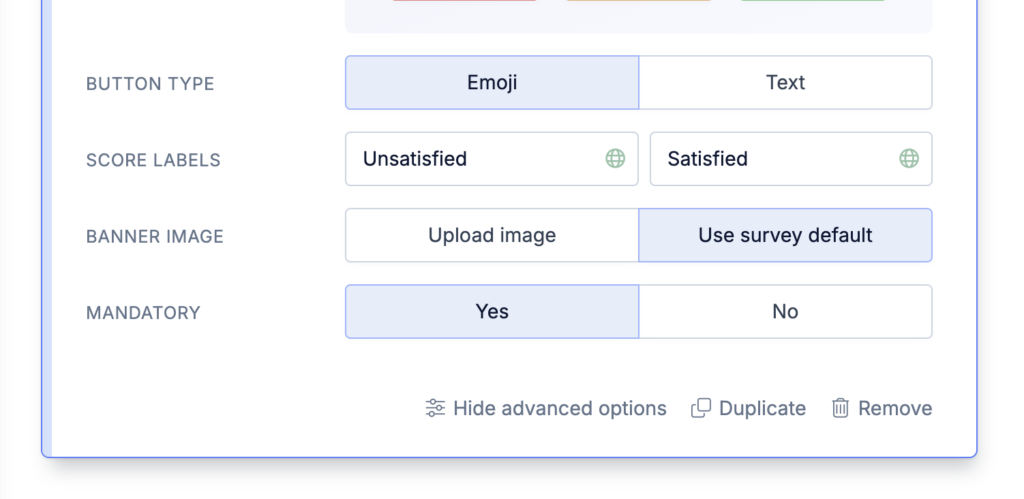Click the orange bar in preview
The height and width of the screenshot is (499, 1024).
[x=639, y=1]
